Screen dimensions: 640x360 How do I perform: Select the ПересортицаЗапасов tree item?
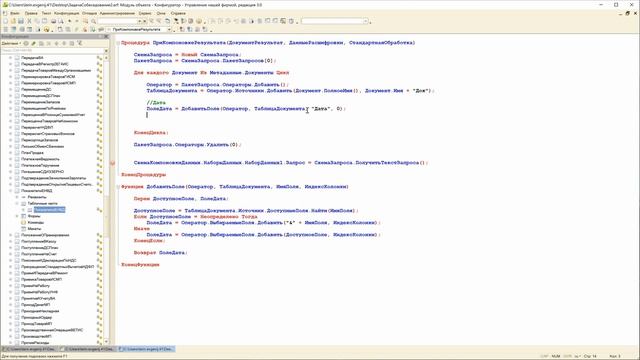[x=40, y=140]
